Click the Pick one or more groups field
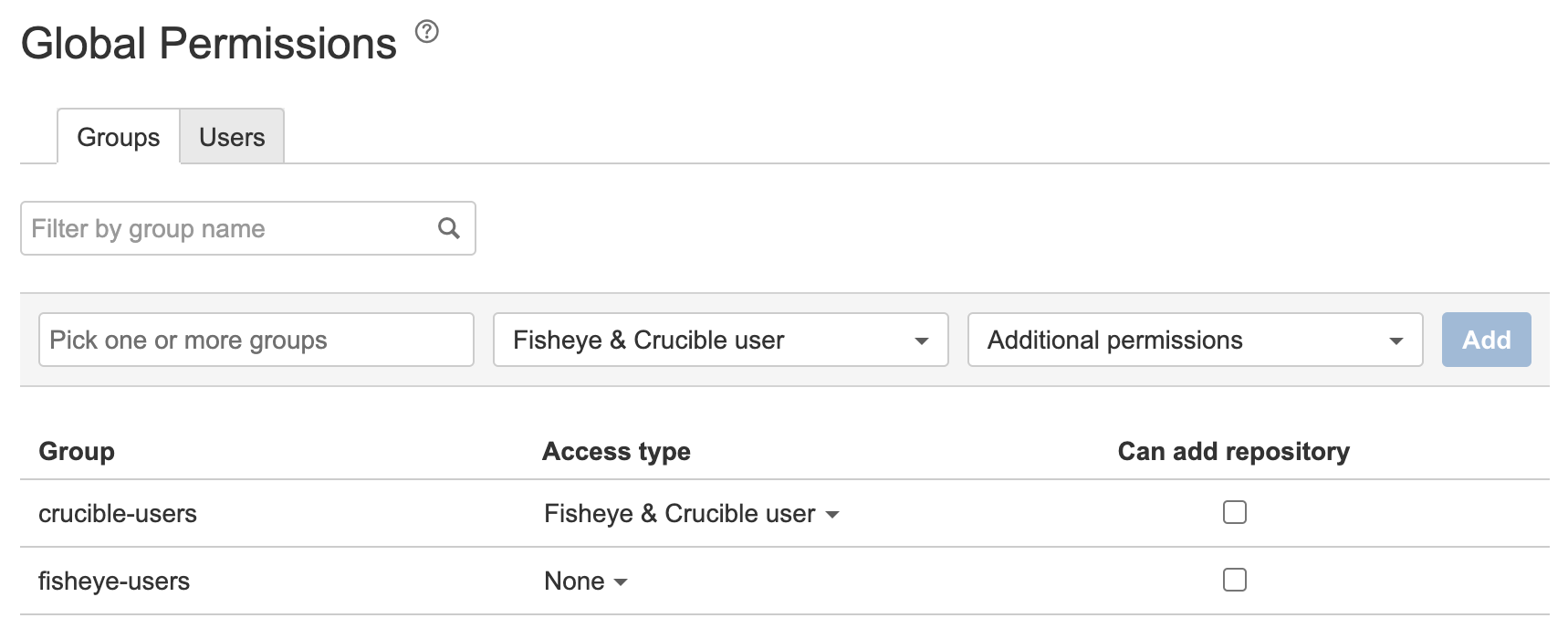This screenshot has width=1568, height=639. pyautogui.click(x=256, y=340)
